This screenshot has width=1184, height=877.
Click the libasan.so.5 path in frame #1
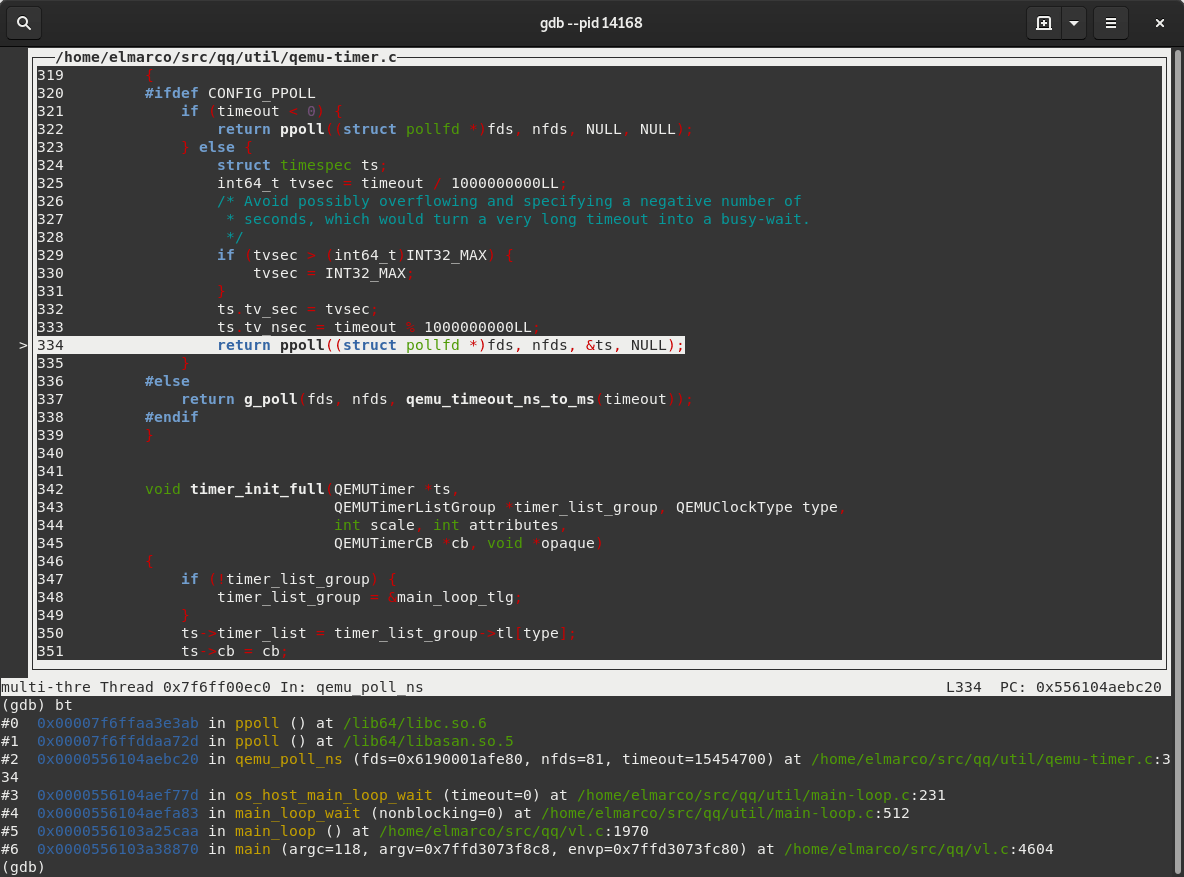430,741
